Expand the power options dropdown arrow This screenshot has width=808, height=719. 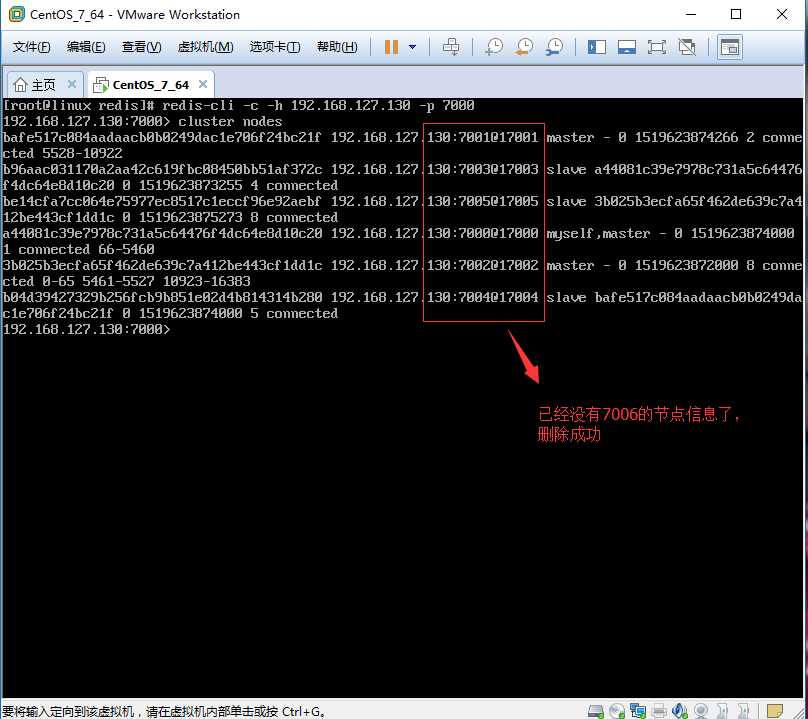[x=412, y=47]
